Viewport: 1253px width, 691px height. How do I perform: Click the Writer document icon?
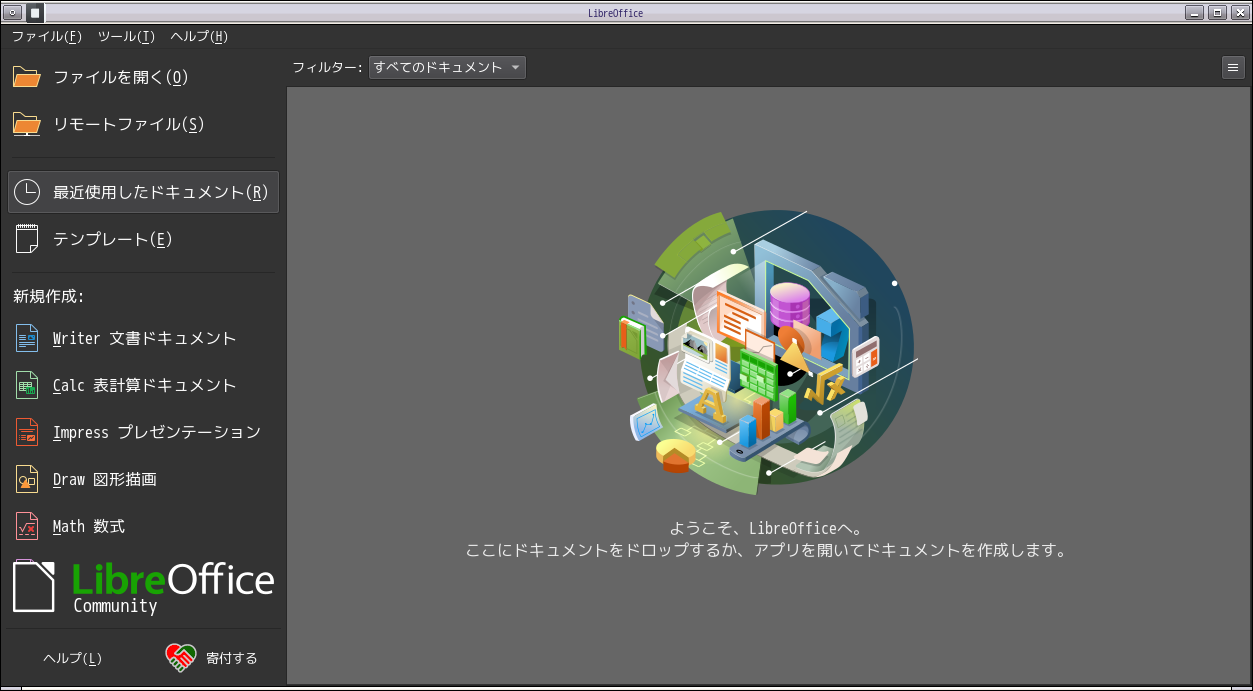point(27,338)
